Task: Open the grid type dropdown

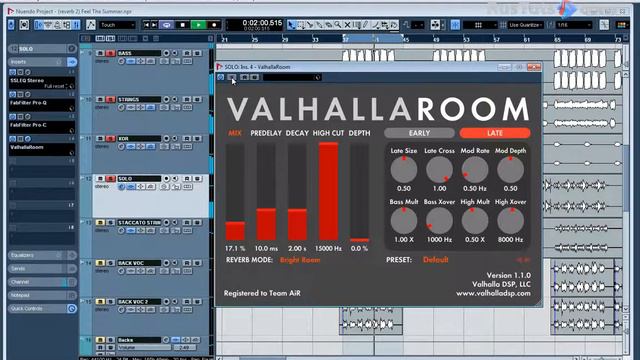Action: pos(480,25)
